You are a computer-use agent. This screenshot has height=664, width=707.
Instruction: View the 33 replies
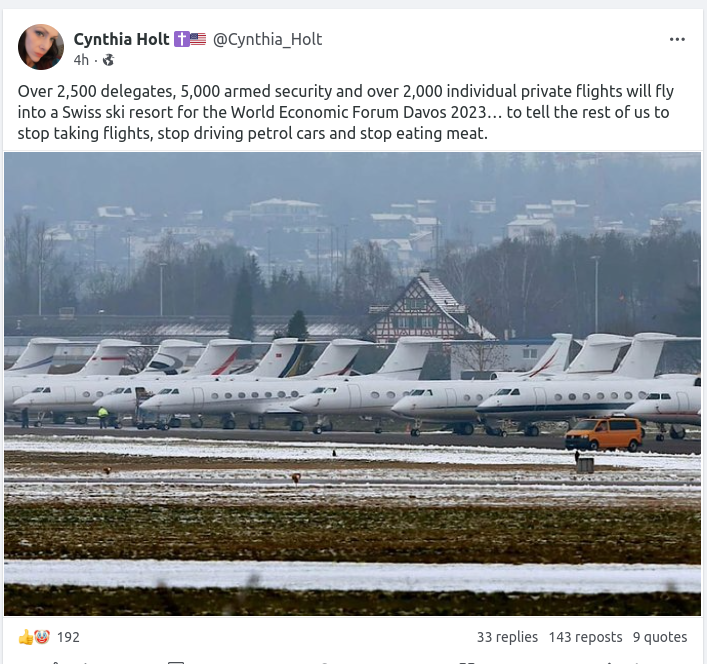click(x=507, y=637)
